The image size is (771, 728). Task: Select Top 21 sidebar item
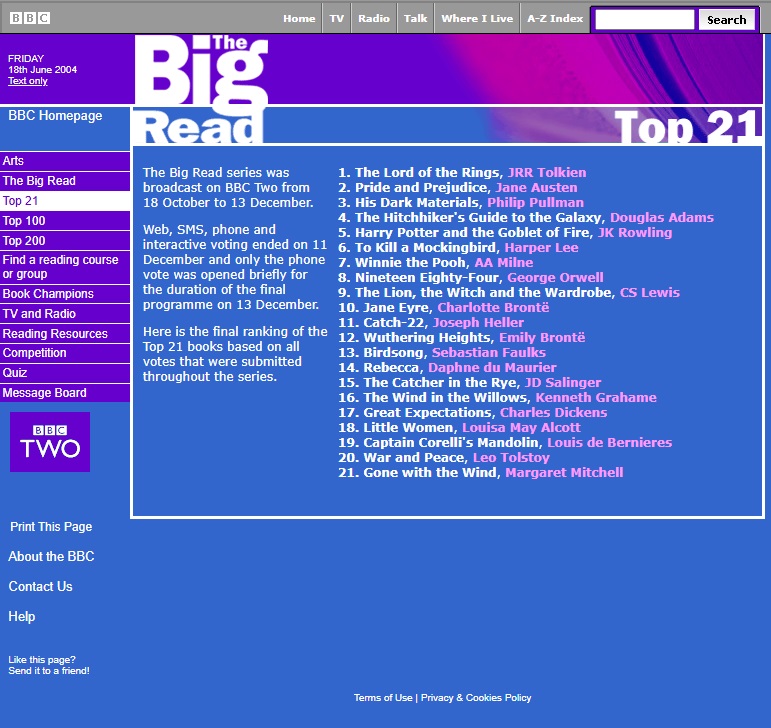coord(65,201)
